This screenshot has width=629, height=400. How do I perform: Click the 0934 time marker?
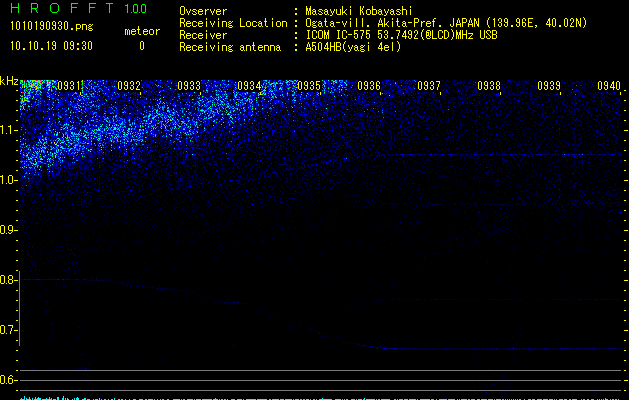[x=249, y=86]
